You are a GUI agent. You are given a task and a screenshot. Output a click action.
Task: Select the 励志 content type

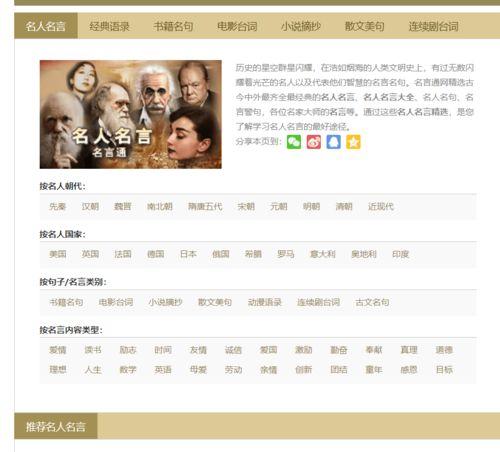[128, 350]
